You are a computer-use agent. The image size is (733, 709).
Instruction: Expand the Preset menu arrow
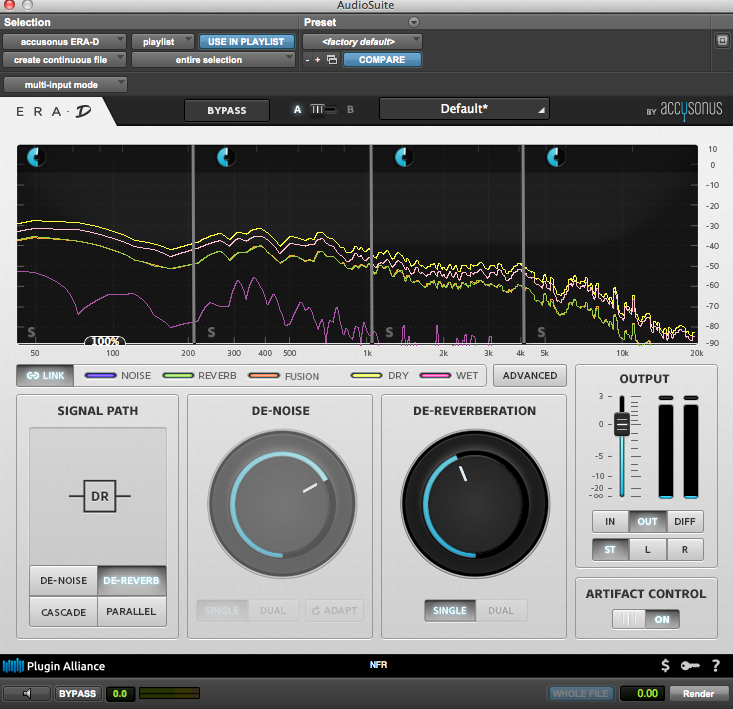pos(414,22)
